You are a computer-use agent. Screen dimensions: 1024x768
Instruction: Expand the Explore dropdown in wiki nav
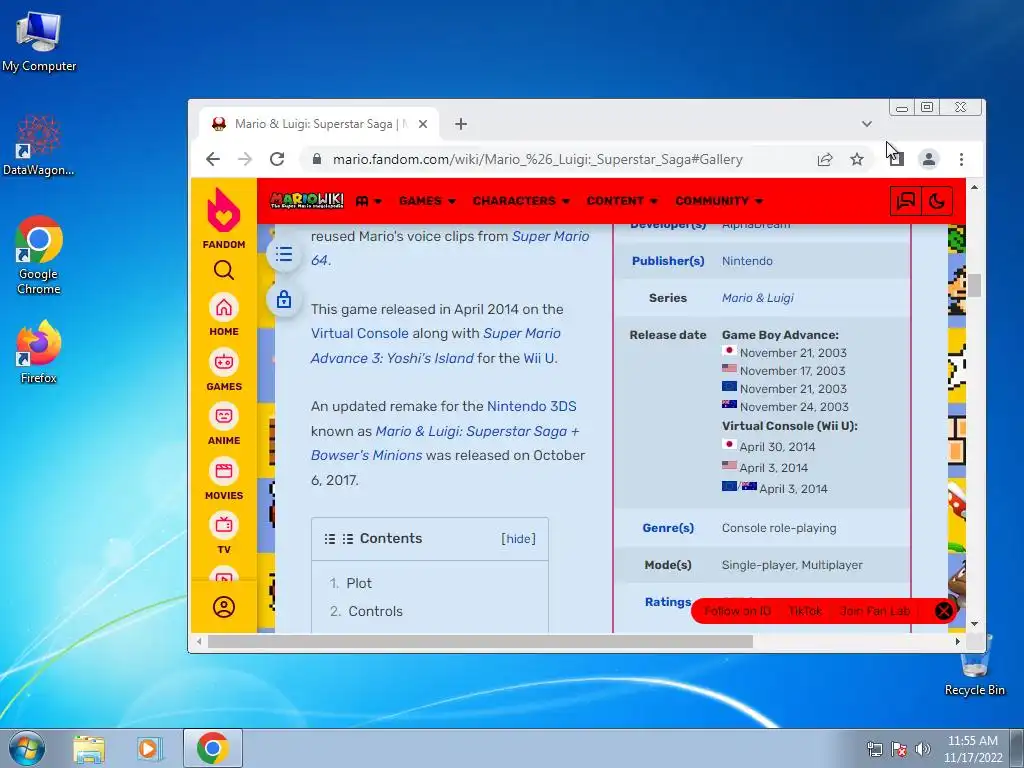(369, 201)
